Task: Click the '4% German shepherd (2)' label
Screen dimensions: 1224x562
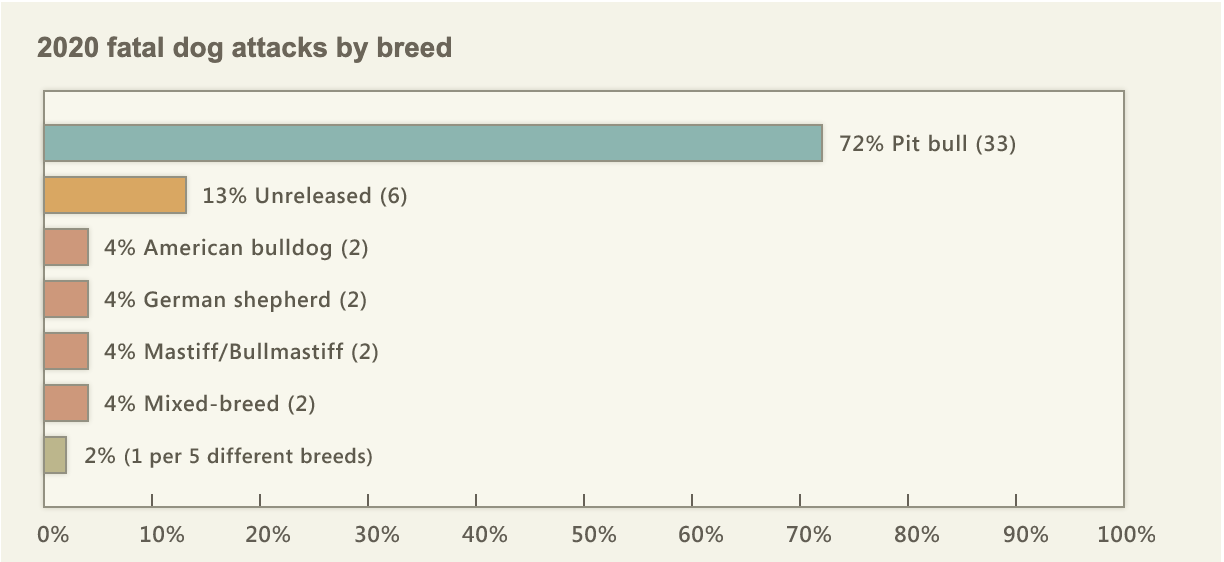Action: pos(236,300)
